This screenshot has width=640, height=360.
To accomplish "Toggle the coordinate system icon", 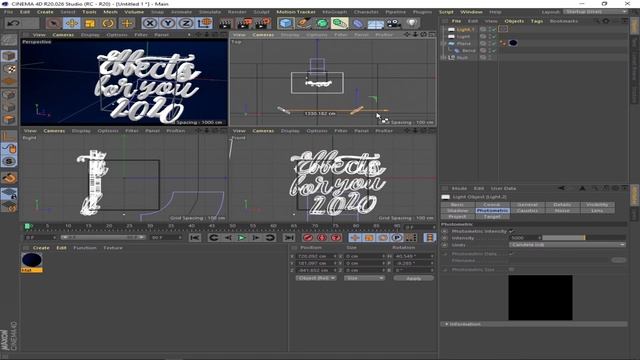I will pos(204,23).
